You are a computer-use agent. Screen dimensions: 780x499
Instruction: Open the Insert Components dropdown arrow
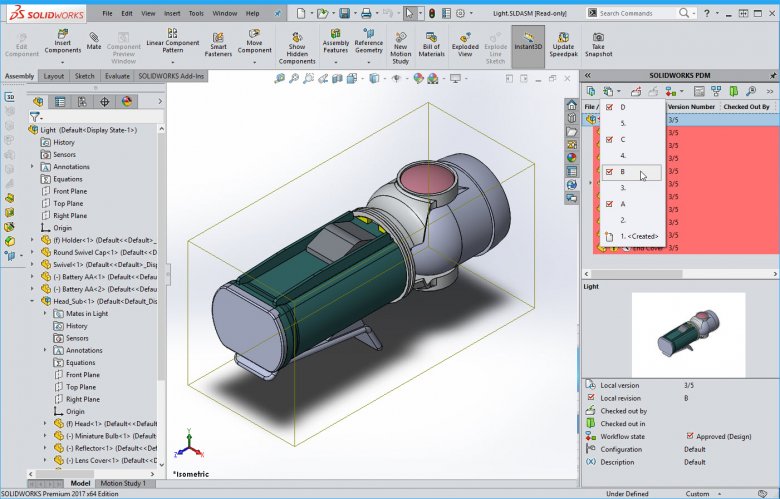pos(63,62)
